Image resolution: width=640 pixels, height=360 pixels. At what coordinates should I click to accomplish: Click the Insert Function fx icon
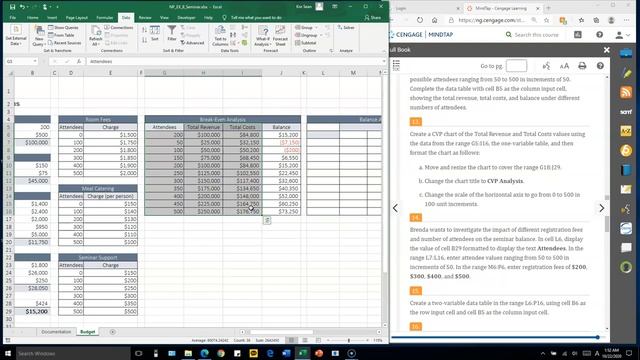79,61
